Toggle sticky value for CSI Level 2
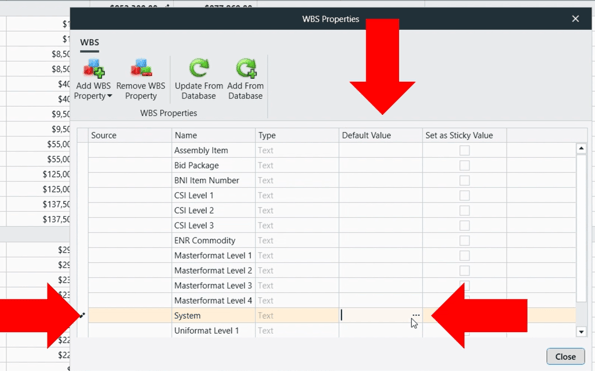The width and height of the screenshot is (595, 371). pos(464,211)
